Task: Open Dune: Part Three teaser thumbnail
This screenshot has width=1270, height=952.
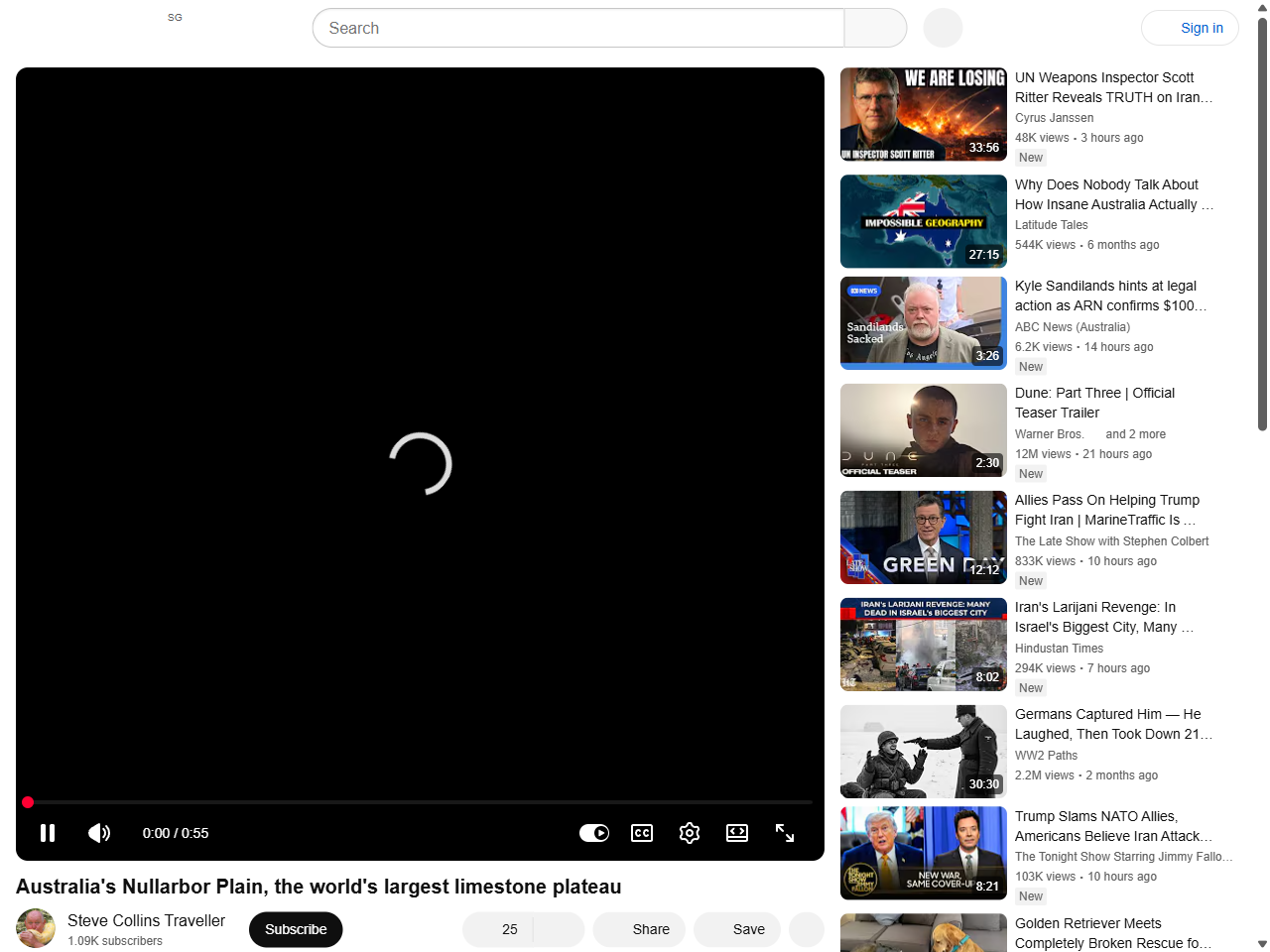Action: (924, 430)
